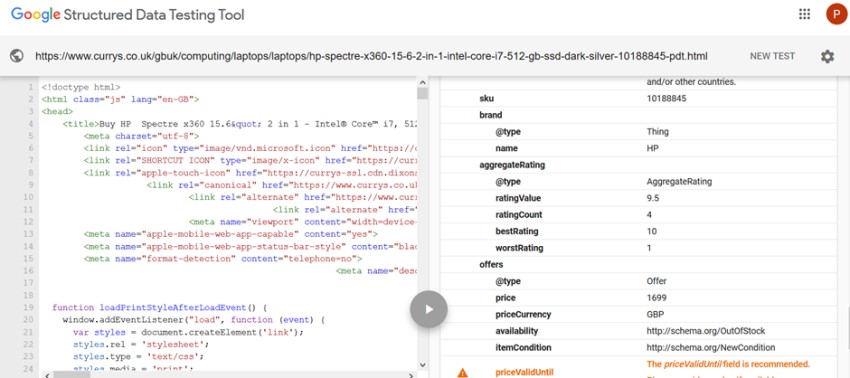Click the loadPrintStyleAfterLoadEvent function line
Screen dimensions: 850x378
point(160,307)
